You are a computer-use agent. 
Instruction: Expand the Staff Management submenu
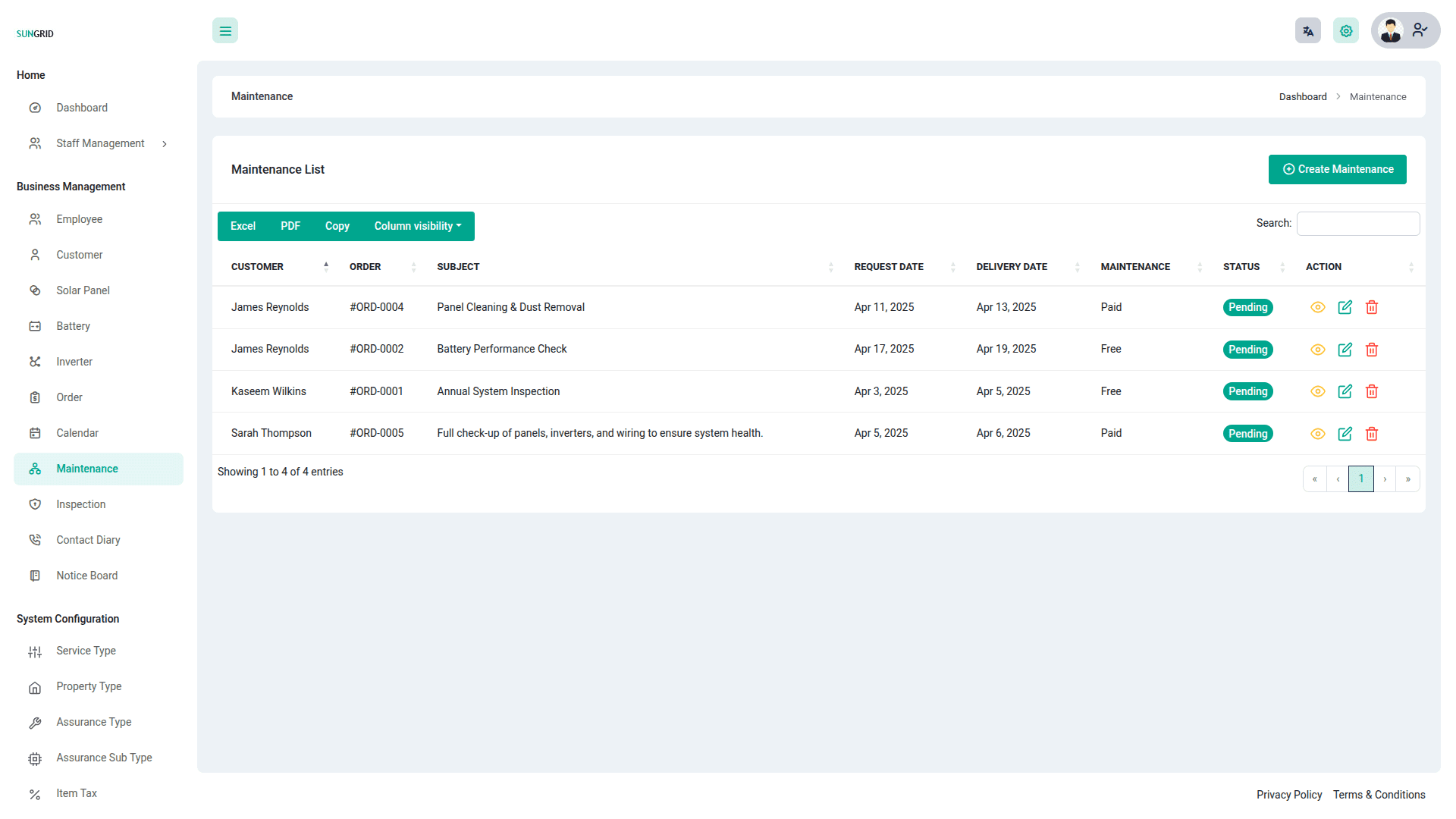pyautogui.click(x=99, y=143)
